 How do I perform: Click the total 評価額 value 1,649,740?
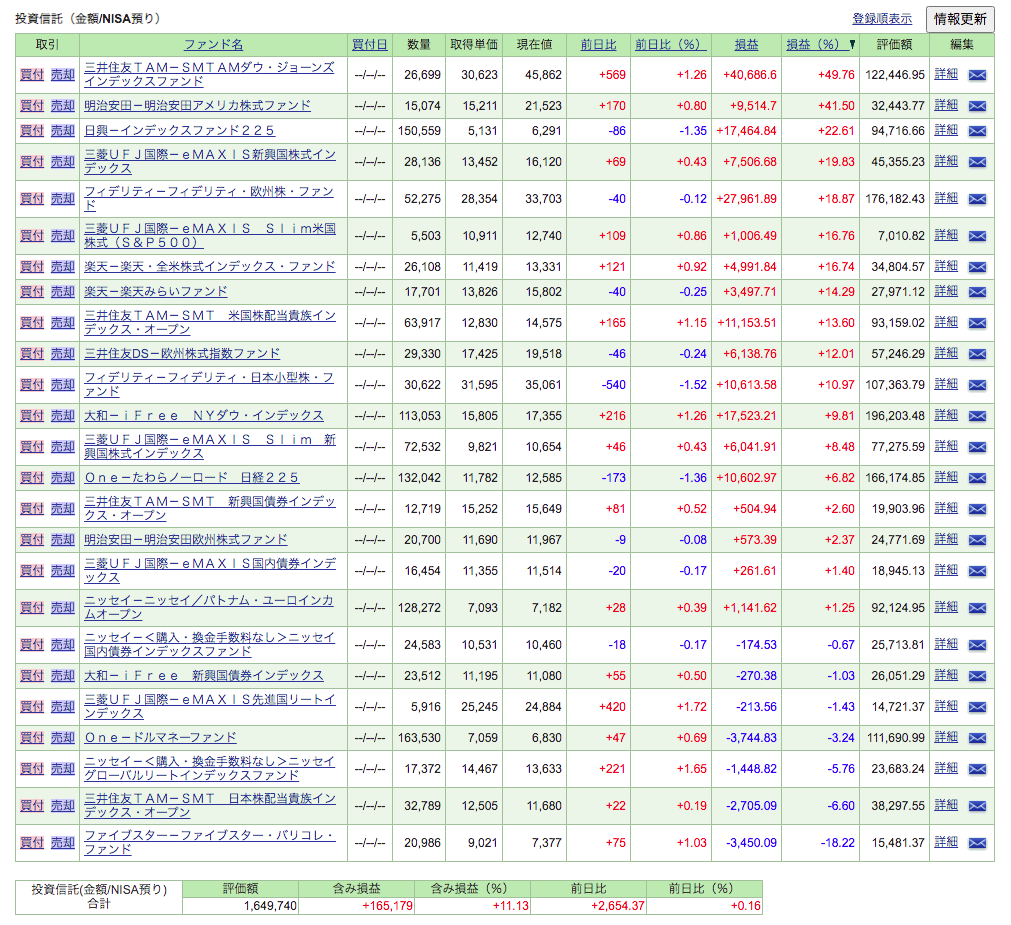[x=270, y=906]
